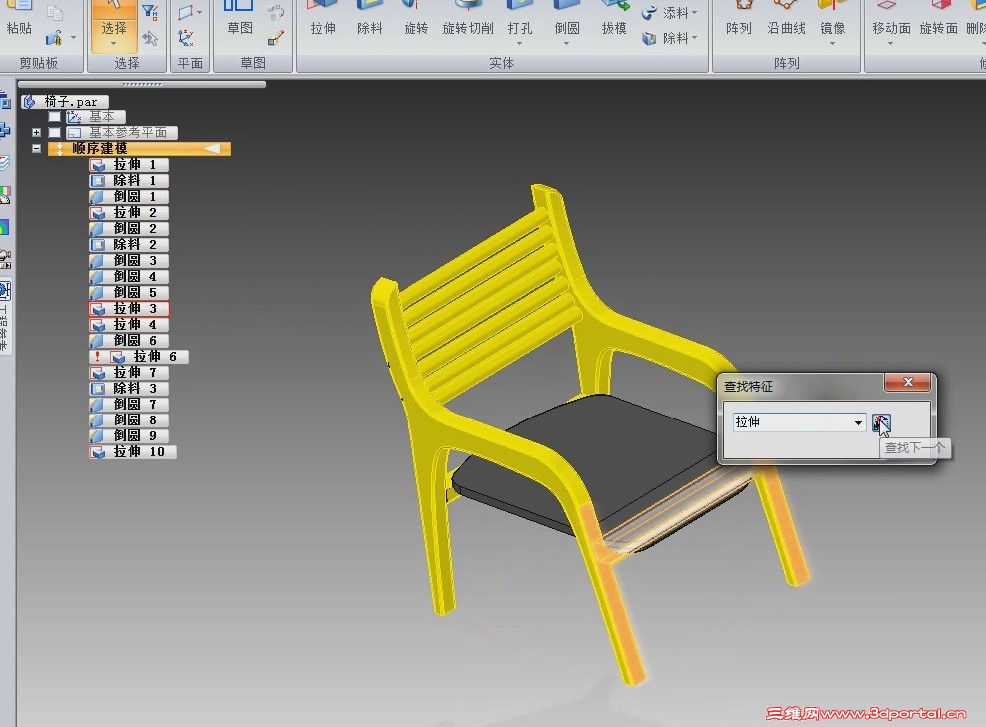
Task: Close the 查找特征 dialog
Action: [x=907, y=382]
